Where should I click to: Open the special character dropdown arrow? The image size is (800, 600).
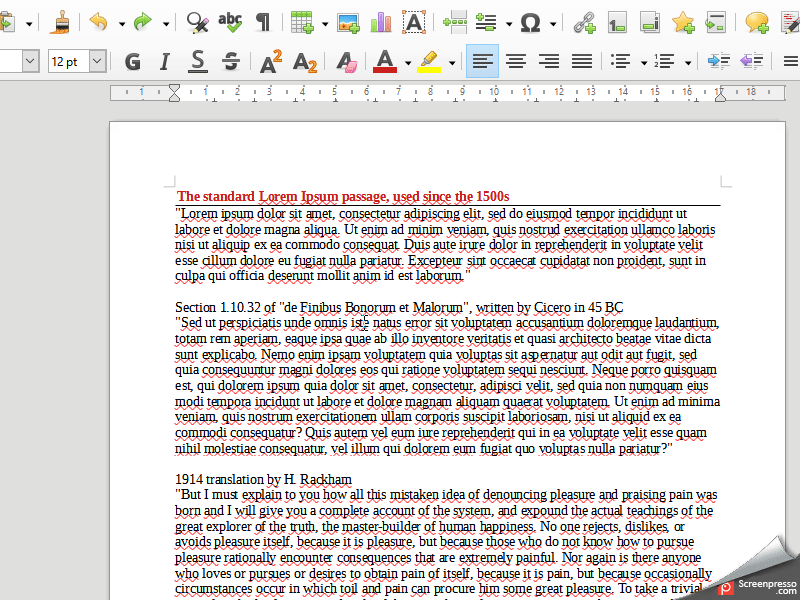point(553,22)
